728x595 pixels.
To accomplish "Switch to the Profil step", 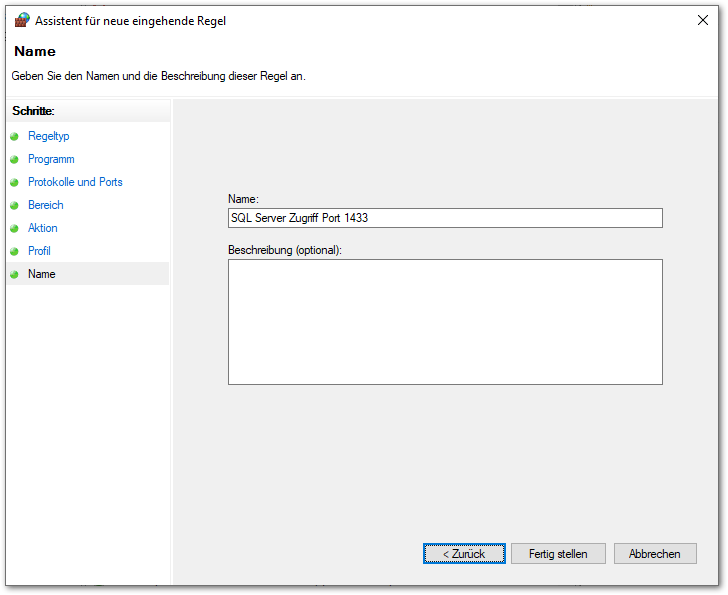I will point(39,251).
